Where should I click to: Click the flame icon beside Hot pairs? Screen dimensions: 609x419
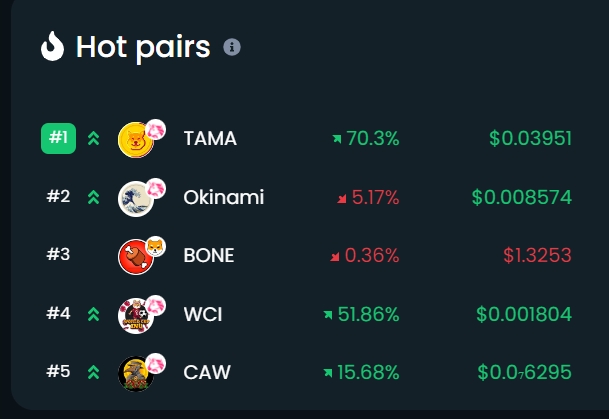pyautogui.click(x=52, y=46)
